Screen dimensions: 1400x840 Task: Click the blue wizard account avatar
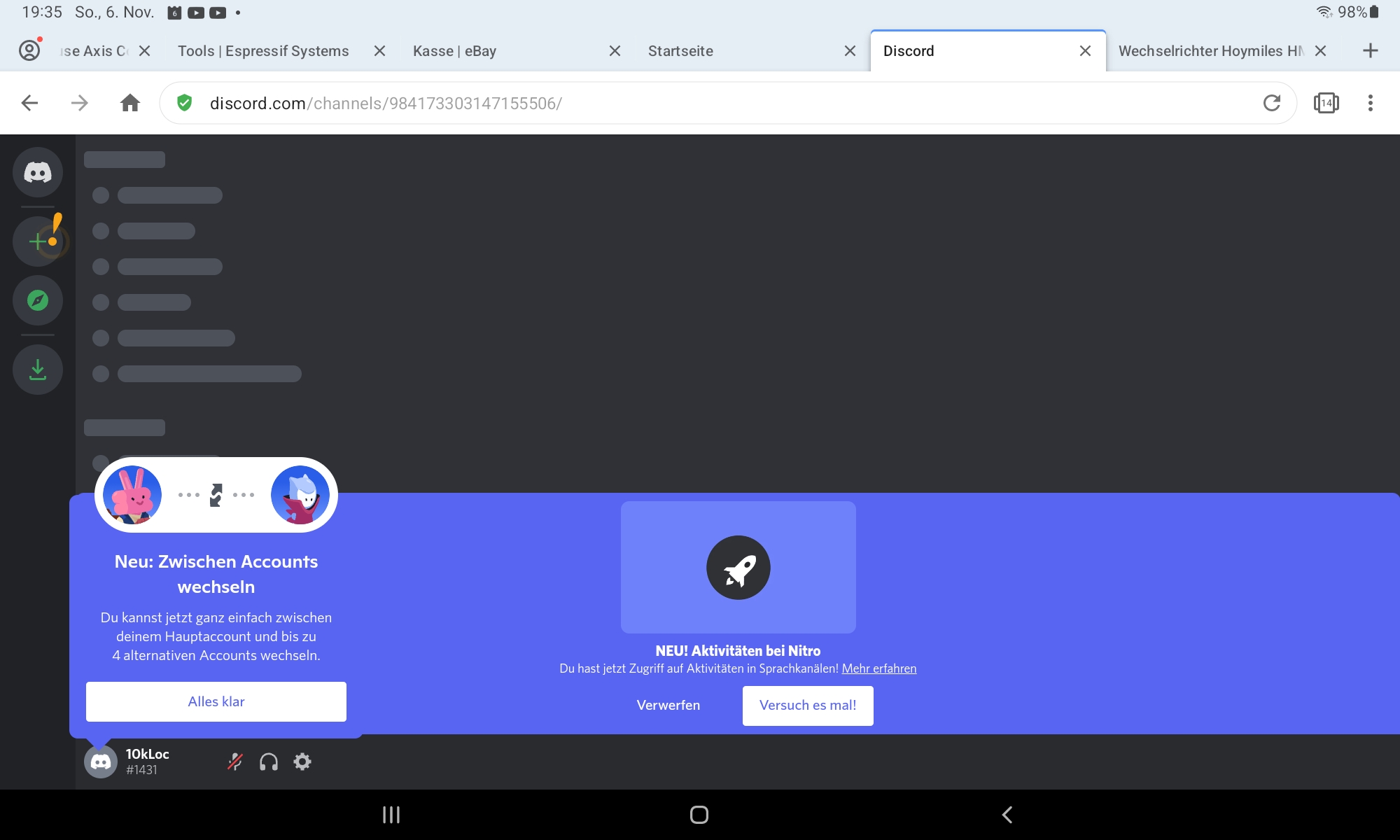click(300, 495)
